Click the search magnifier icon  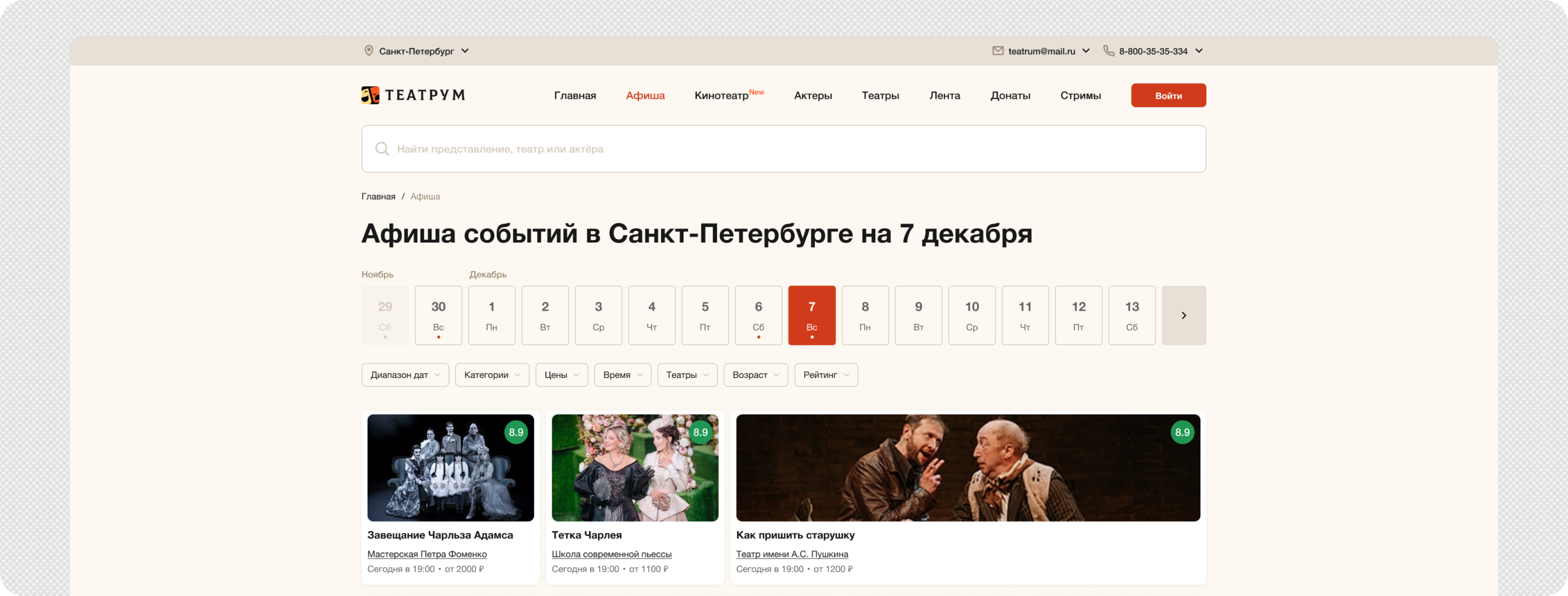(381, 149)
